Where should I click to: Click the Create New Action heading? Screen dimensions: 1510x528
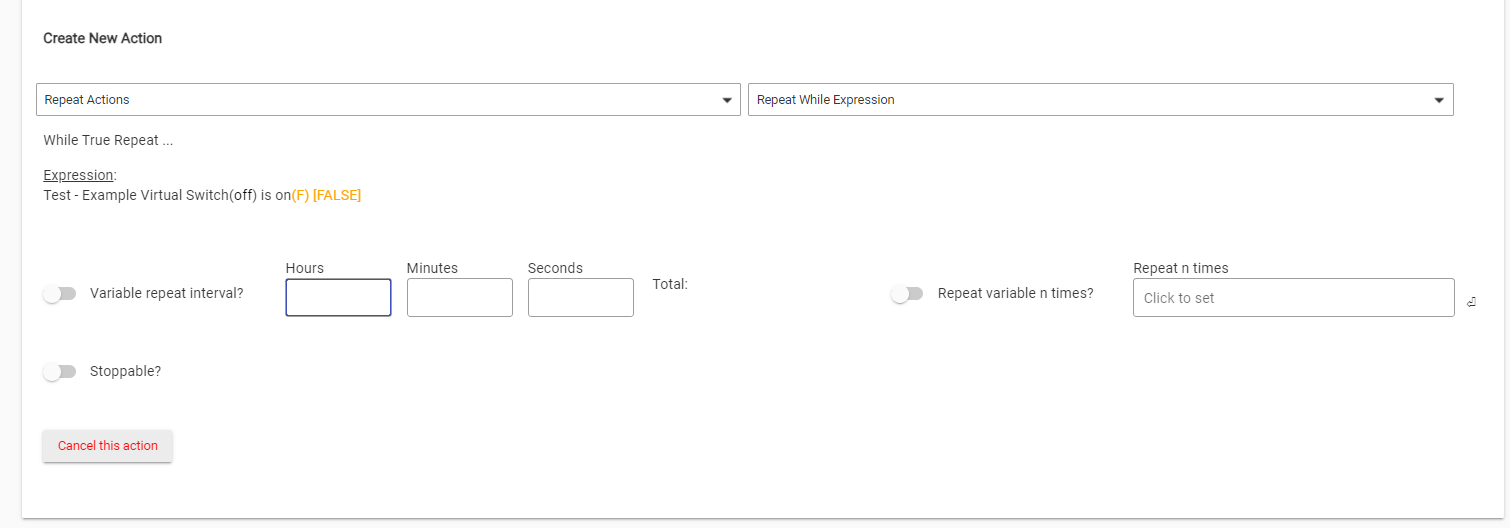(x=102, y=39)
